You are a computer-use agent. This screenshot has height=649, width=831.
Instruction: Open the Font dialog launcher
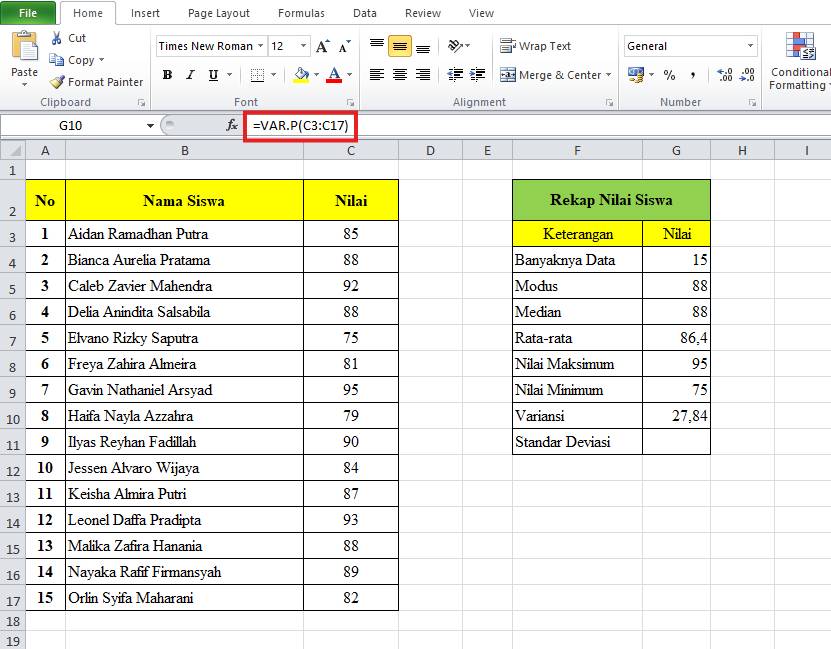[x=350, y=103]
